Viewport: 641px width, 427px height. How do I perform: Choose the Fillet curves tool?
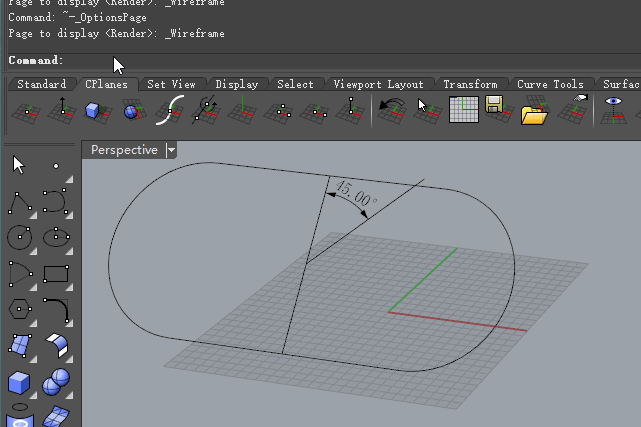pyautogui.click(x=56, y=311)
